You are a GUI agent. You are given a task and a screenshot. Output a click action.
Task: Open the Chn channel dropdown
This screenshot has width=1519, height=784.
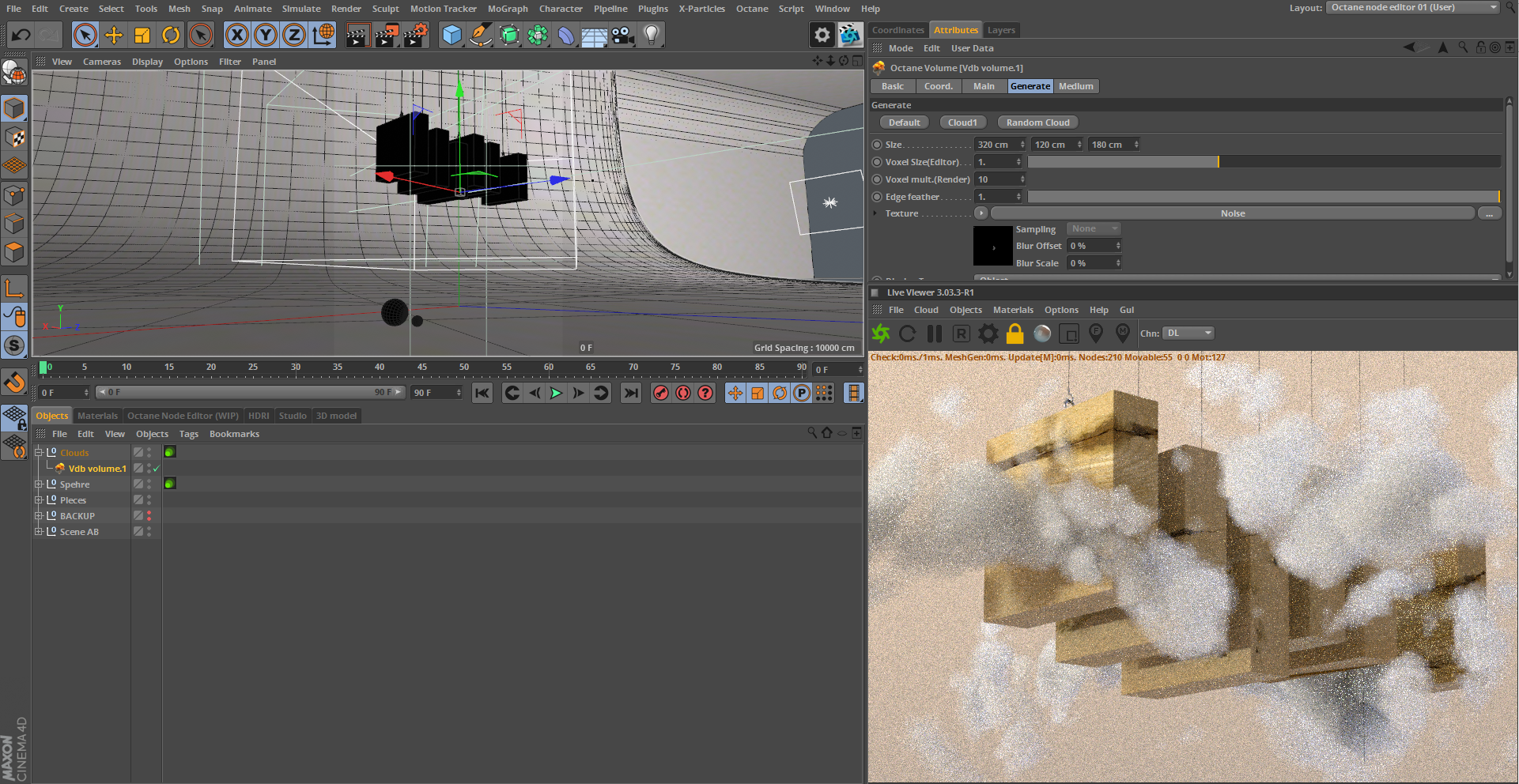tap(1188, 334)
